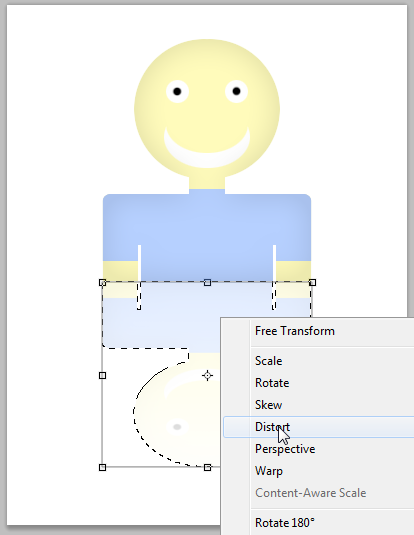Click the top-center transform handle
This screenshot has width=414, height=535.
tap(207, 283)
